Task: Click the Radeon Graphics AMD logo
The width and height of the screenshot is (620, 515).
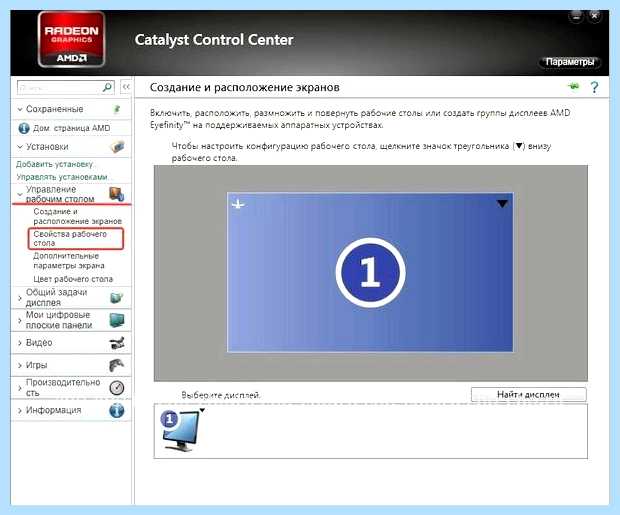Action: 72,39
